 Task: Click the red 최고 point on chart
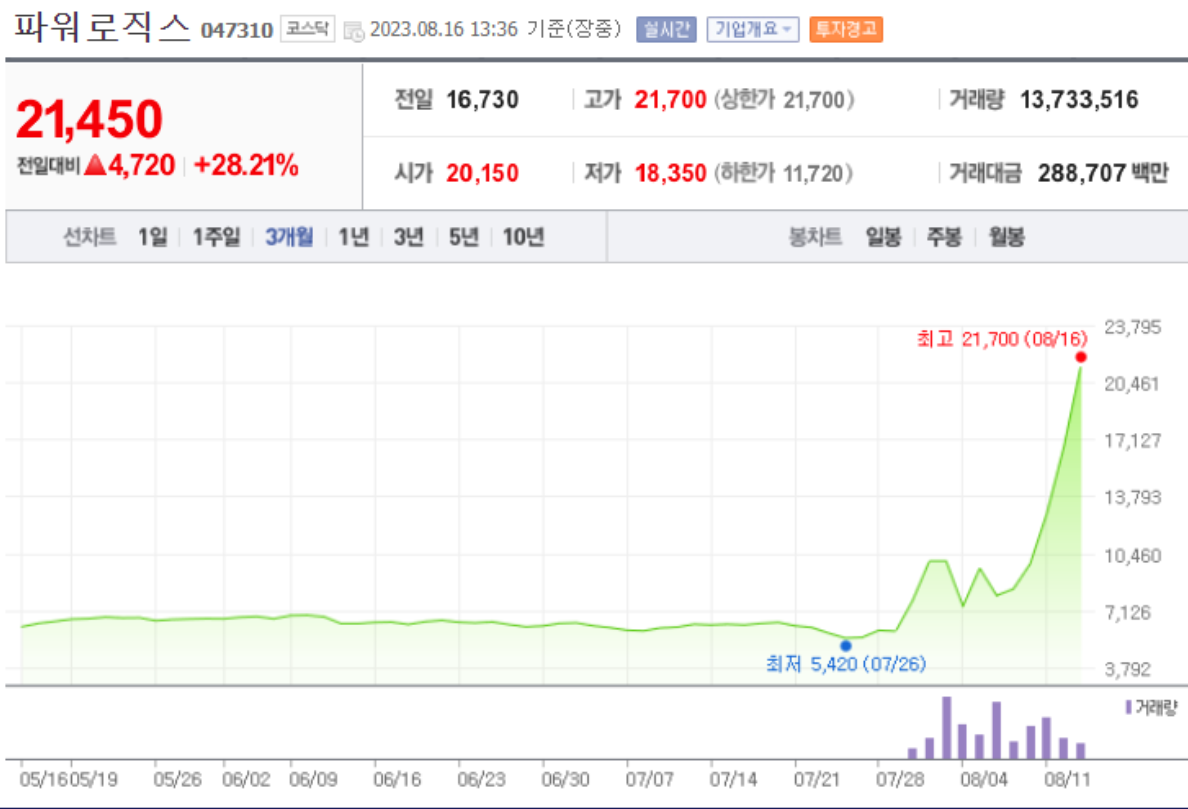1080,357
